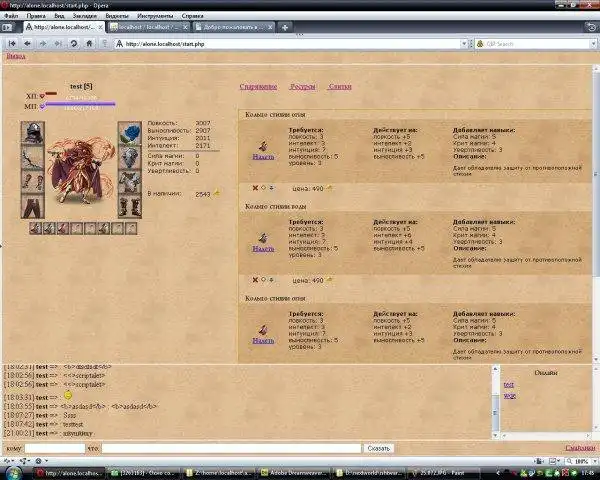
Task: Open the Opera panels toggle beside the tabs
Action: click(x=8, y=27)
